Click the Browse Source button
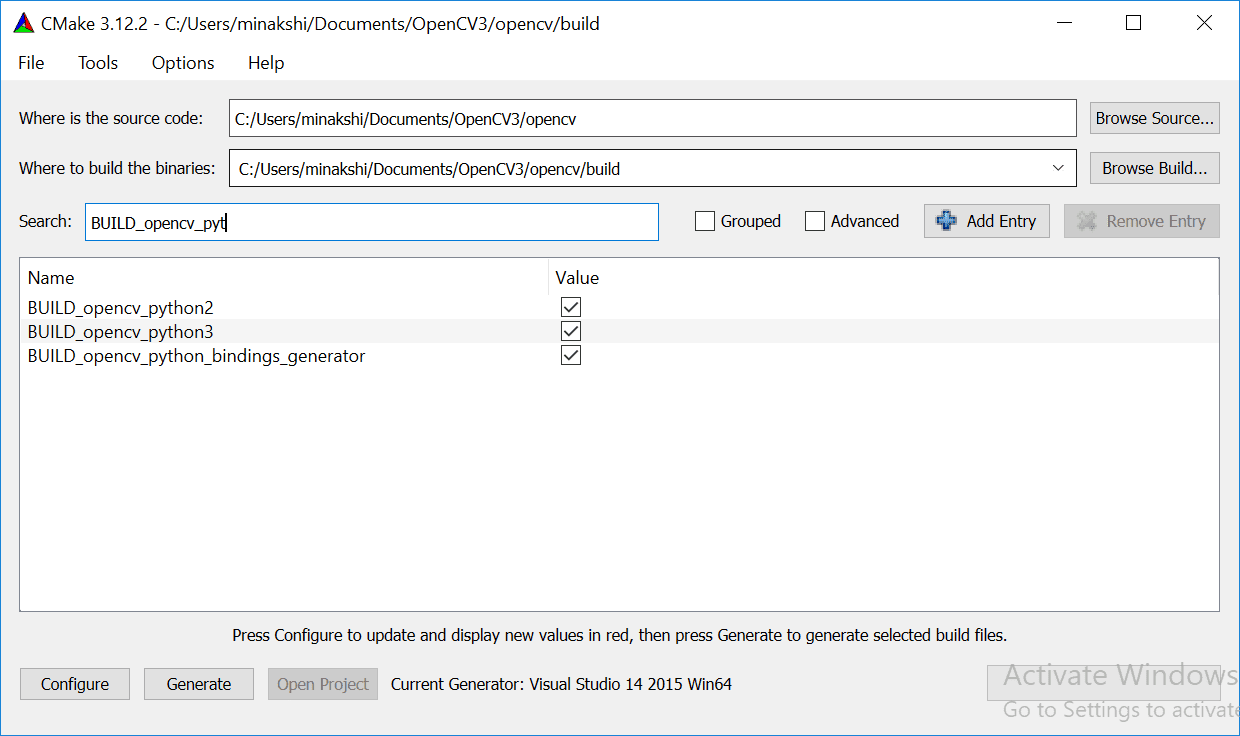This screenshot has height=736, width=1240. pyautogui.click(x=1155, y=118)
